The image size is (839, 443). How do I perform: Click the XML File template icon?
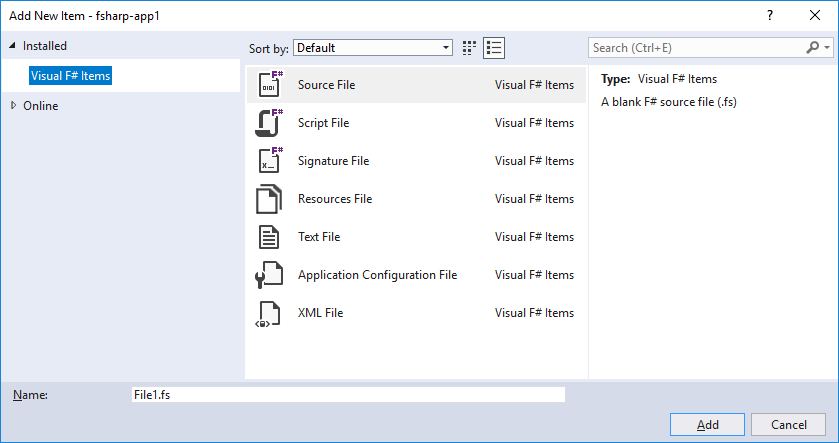click(270, 313)
